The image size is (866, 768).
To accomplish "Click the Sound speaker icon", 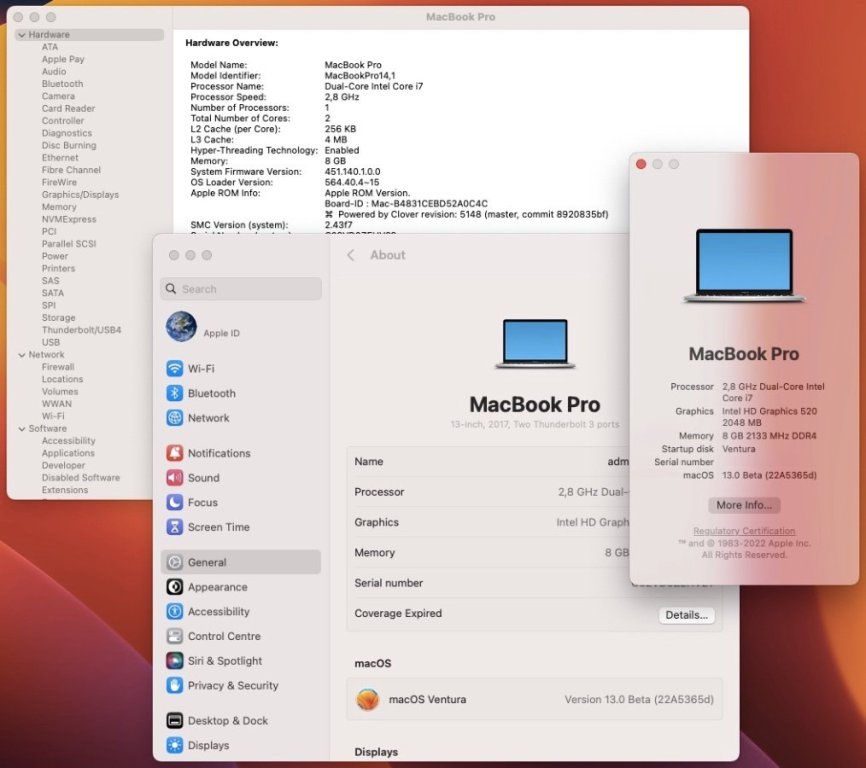I will click(175, 478).
